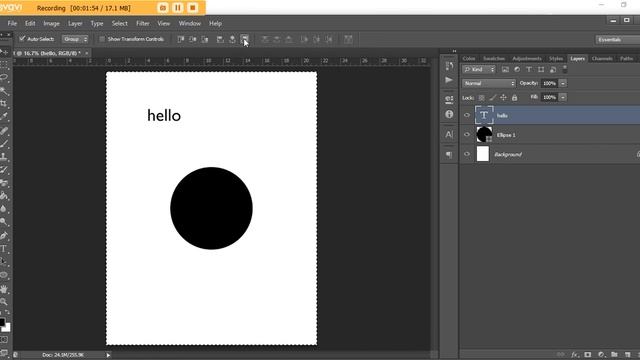Filter layers by shape layers icon
The height and width of the screenshot is (360, 640).
[541, 69]
